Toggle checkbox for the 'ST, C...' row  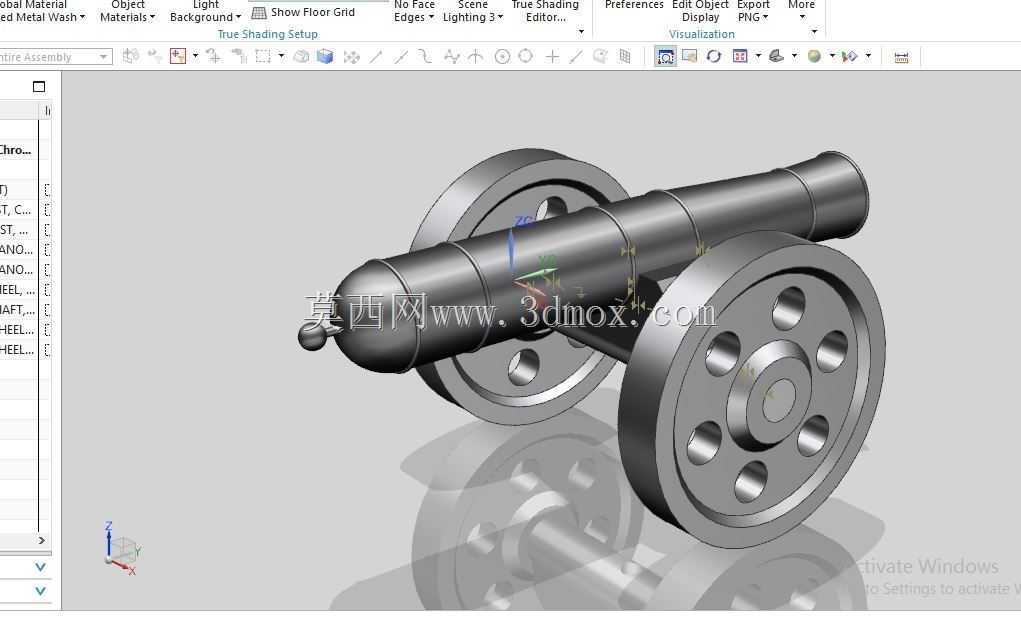point(47,210)
